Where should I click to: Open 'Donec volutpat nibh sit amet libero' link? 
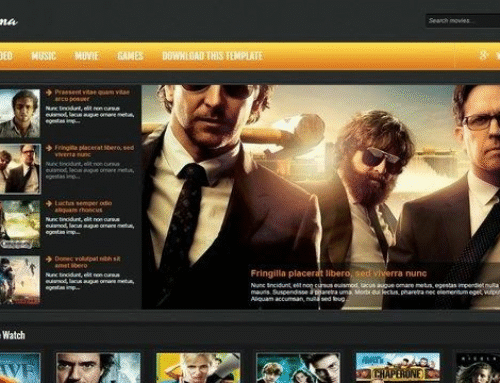click(x=87, y=262)
